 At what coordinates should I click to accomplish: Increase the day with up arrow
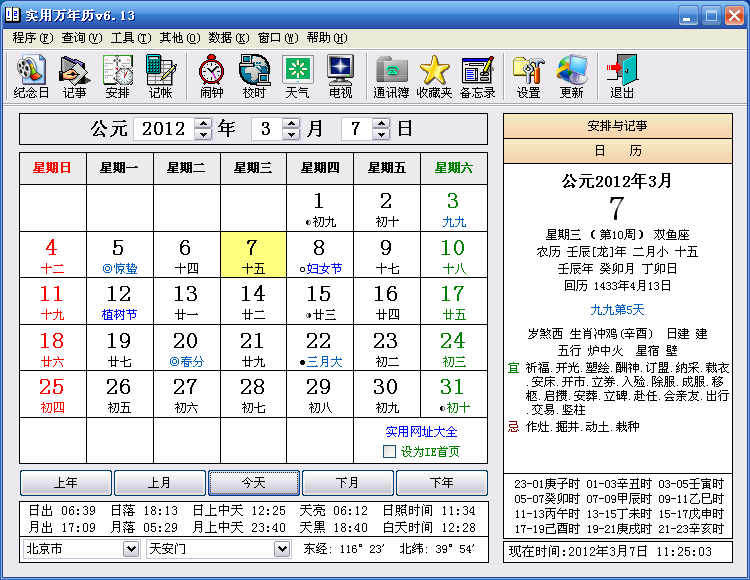pos(381,123)
